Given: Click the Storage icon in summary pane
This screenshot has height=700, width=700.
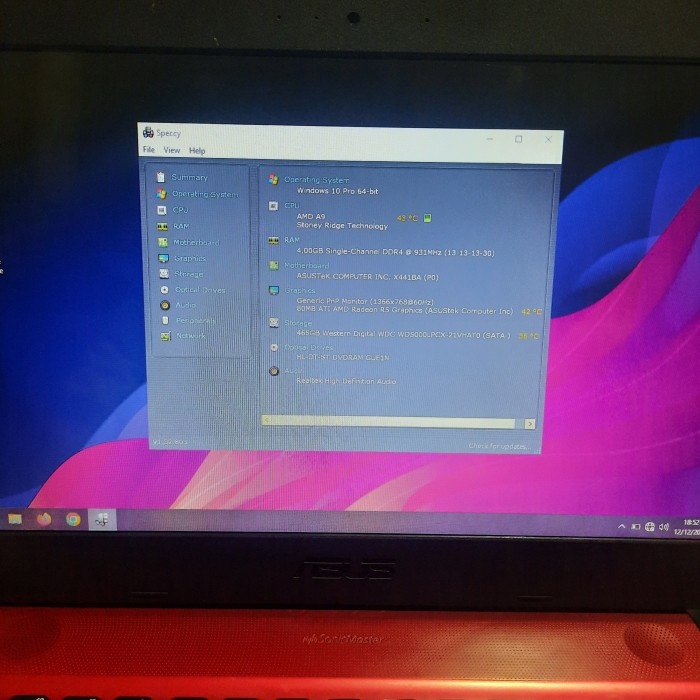Looking at the screenshot, I should [x=274, y=322].
